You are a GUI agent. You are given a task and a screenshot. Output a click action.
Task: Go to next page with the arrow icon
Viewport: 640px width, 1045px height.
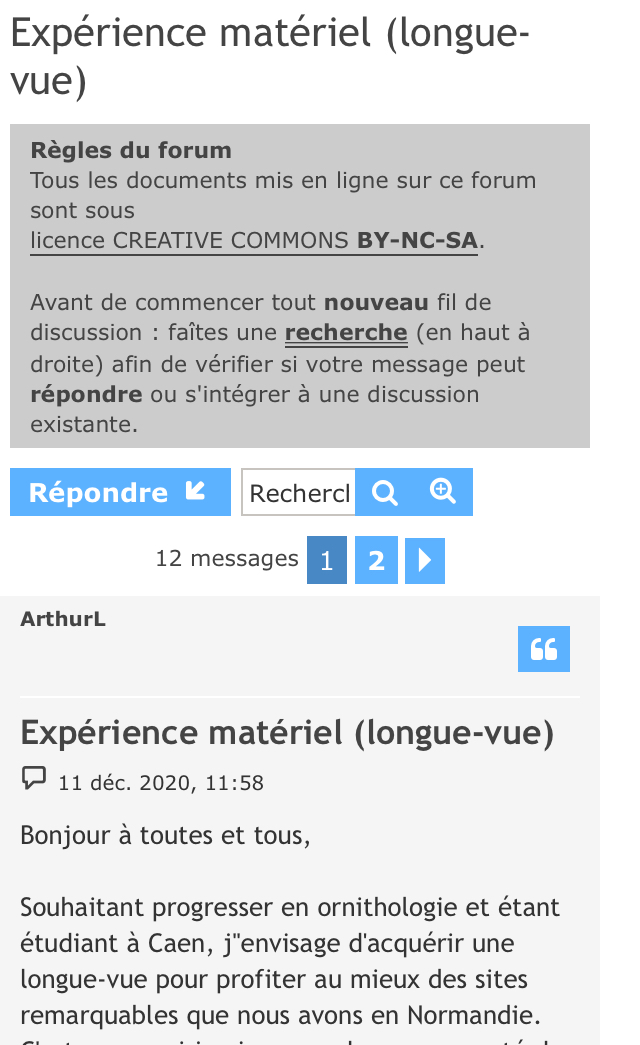[x=425, y=560]
